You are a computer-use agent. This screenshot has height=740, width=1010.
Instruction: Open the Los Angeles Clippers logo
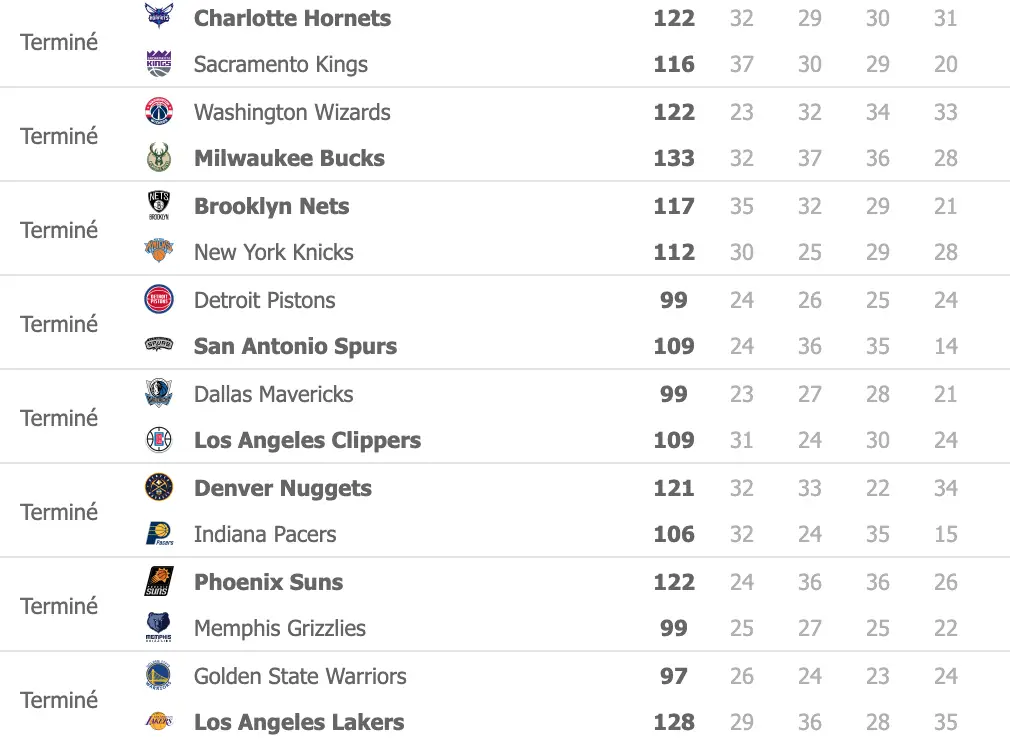pyautogui.click(x=159, y=440)
